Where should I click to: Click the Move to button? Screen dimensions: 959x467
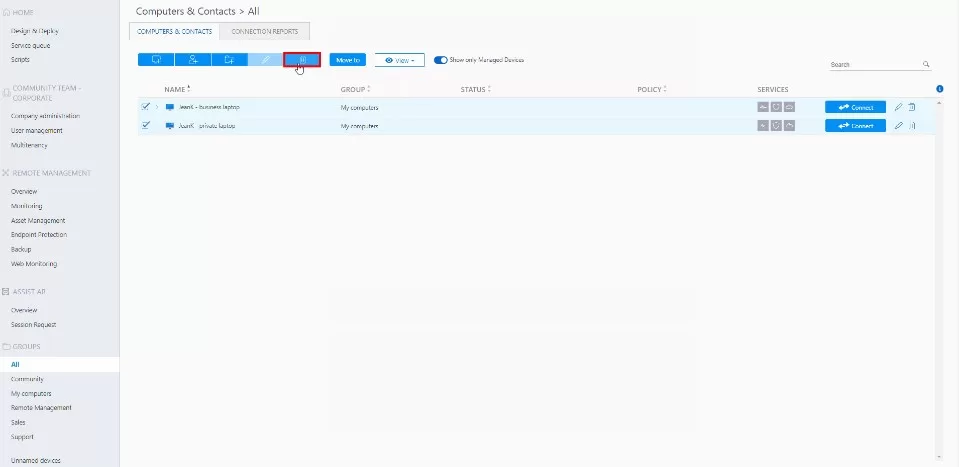pos(348,60)
